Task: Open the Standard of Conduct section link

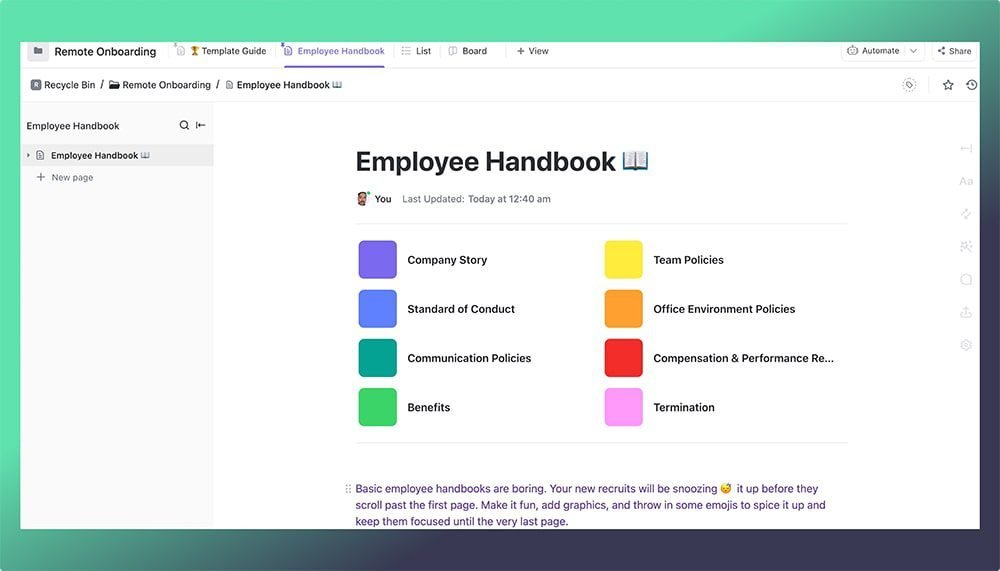Action: coord(461,309)
